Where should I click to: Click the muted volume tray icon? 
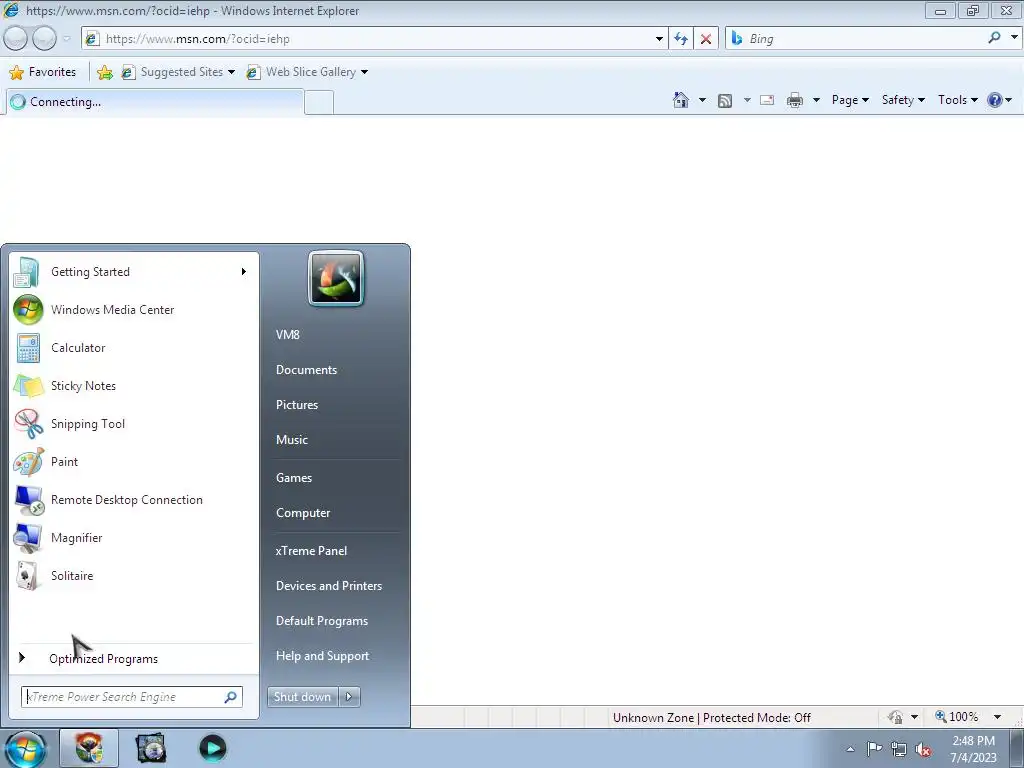click(x=923, y=749)
